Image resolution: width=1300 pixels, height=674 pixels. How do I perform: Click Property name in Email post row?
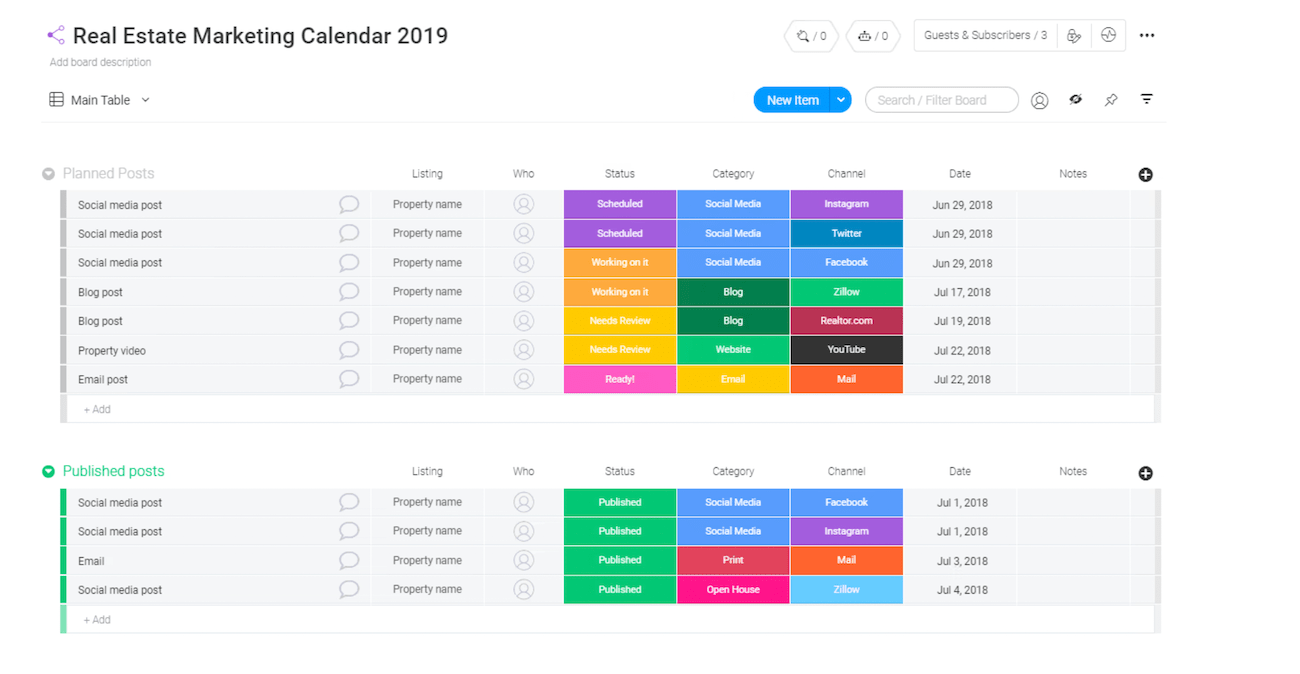427,379
